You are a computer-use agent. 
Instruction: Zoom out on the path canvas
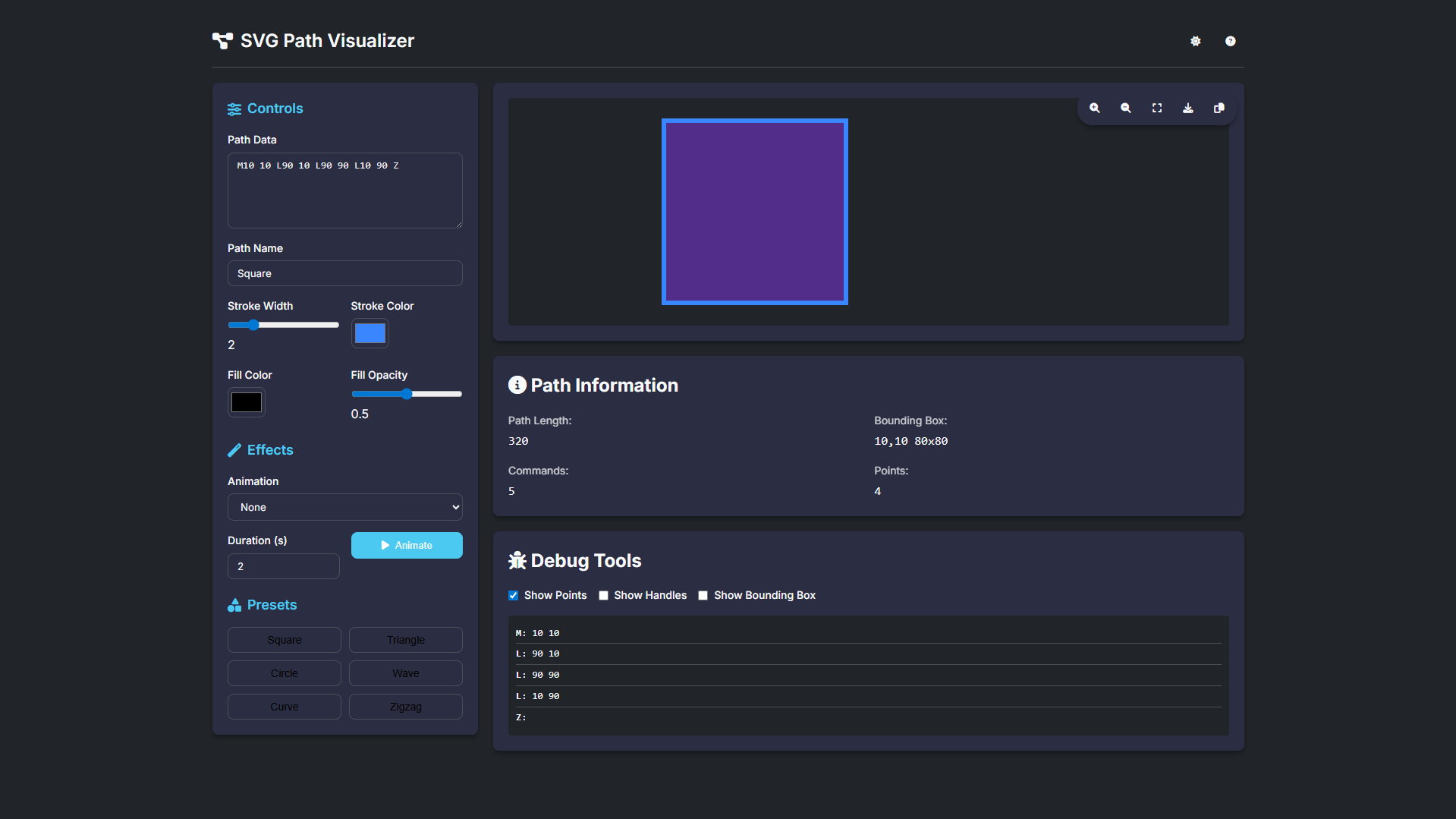1126,109
